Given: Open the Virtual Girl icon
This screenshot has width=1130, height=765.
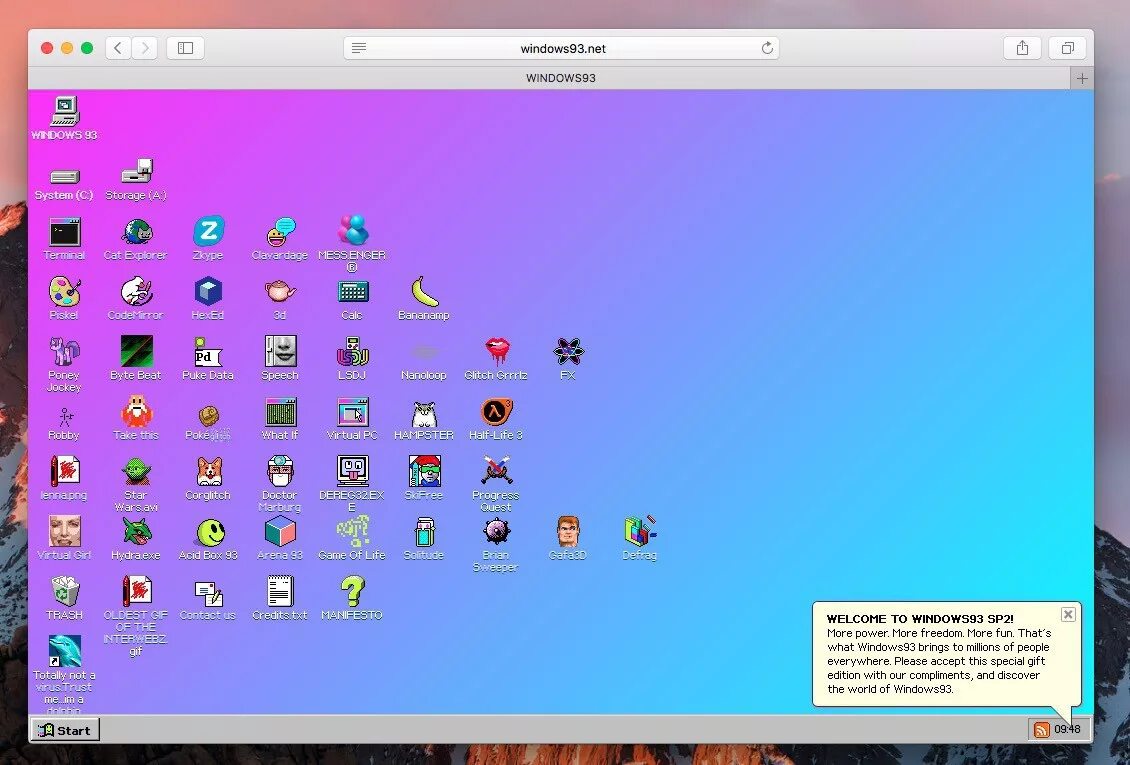Looking at the screenshot, I should 64,532.
